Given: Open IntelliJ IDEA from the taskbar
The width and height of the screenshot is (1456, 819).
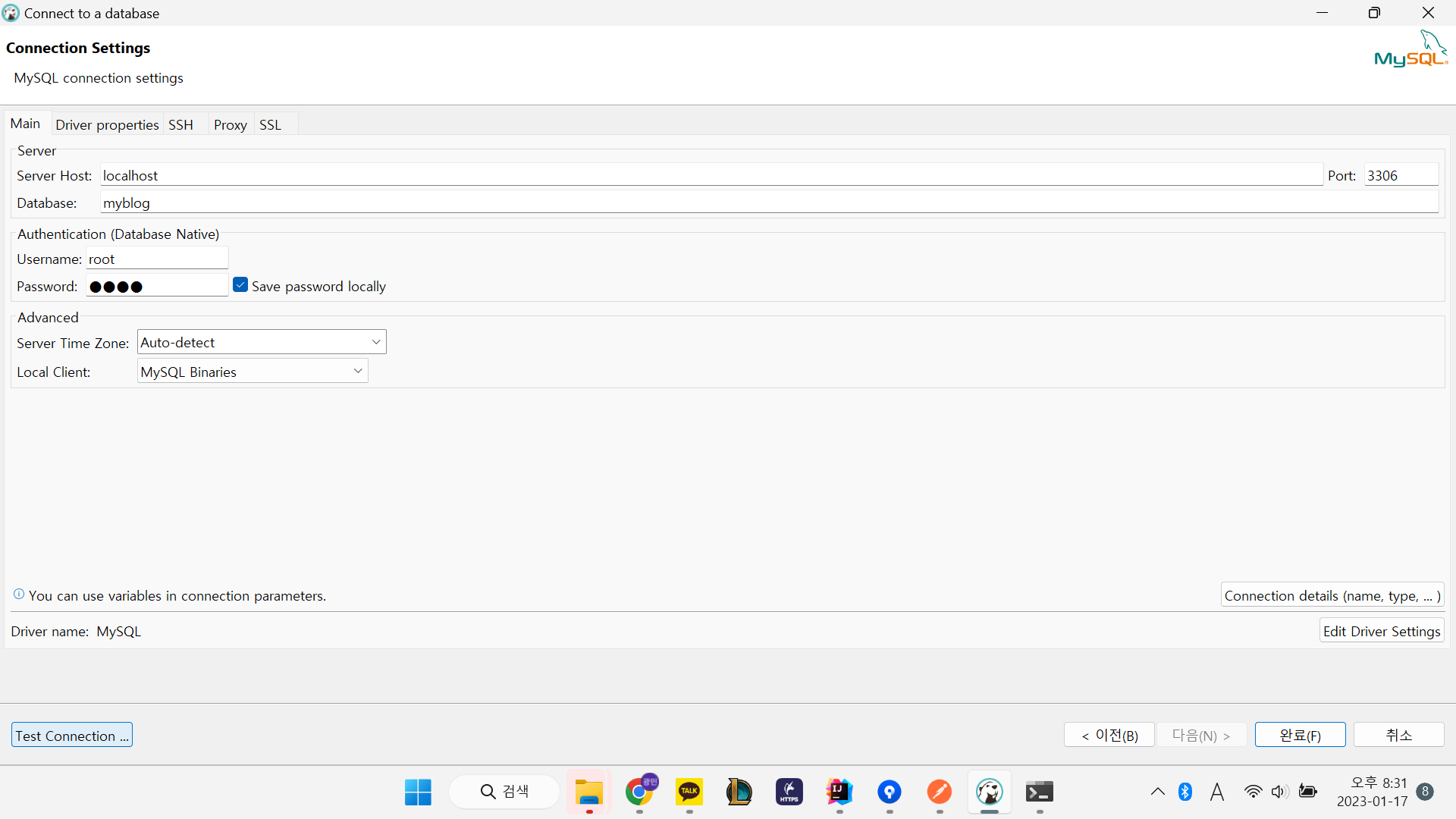Looking at the screenshot, I should (839, 792).
